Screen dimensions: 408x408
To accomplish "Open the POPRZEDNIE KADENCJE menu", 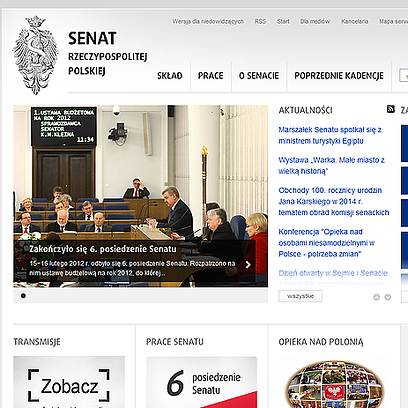I will (339, 76).
